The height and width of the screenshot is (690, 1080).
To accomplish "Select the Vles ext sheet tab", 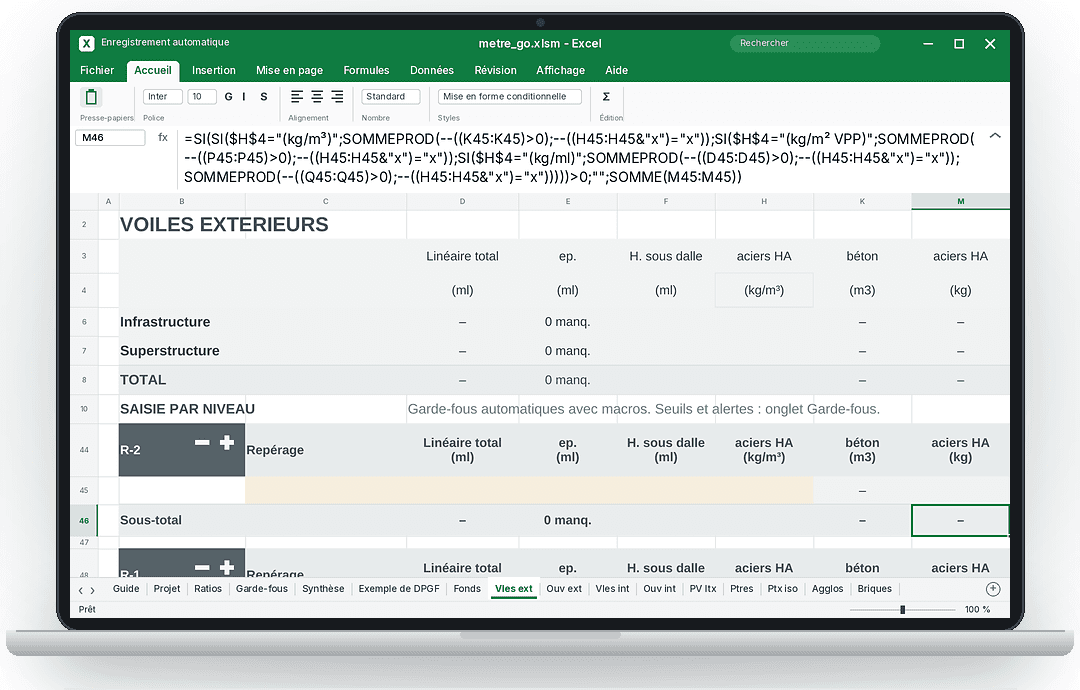I will pyautogui.click(x=514, y=589).
